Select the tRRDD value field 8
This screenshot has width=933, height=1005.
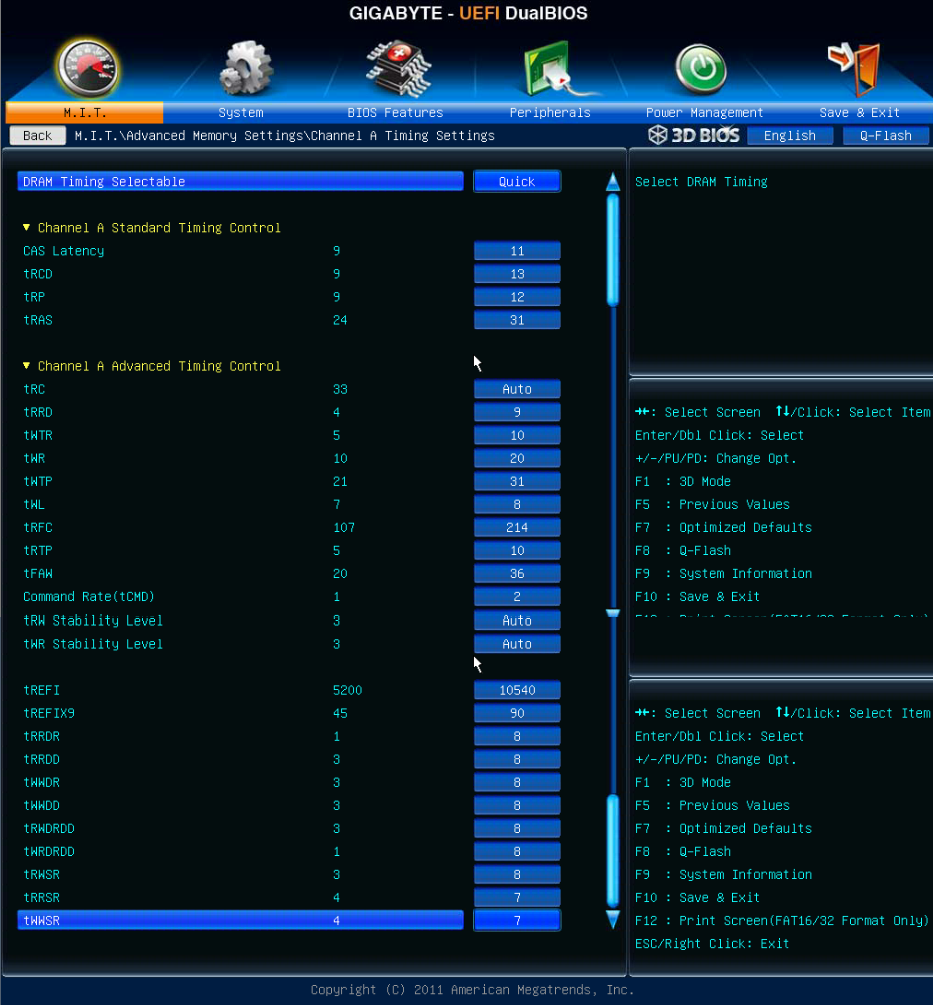click(x=517, y=759)
